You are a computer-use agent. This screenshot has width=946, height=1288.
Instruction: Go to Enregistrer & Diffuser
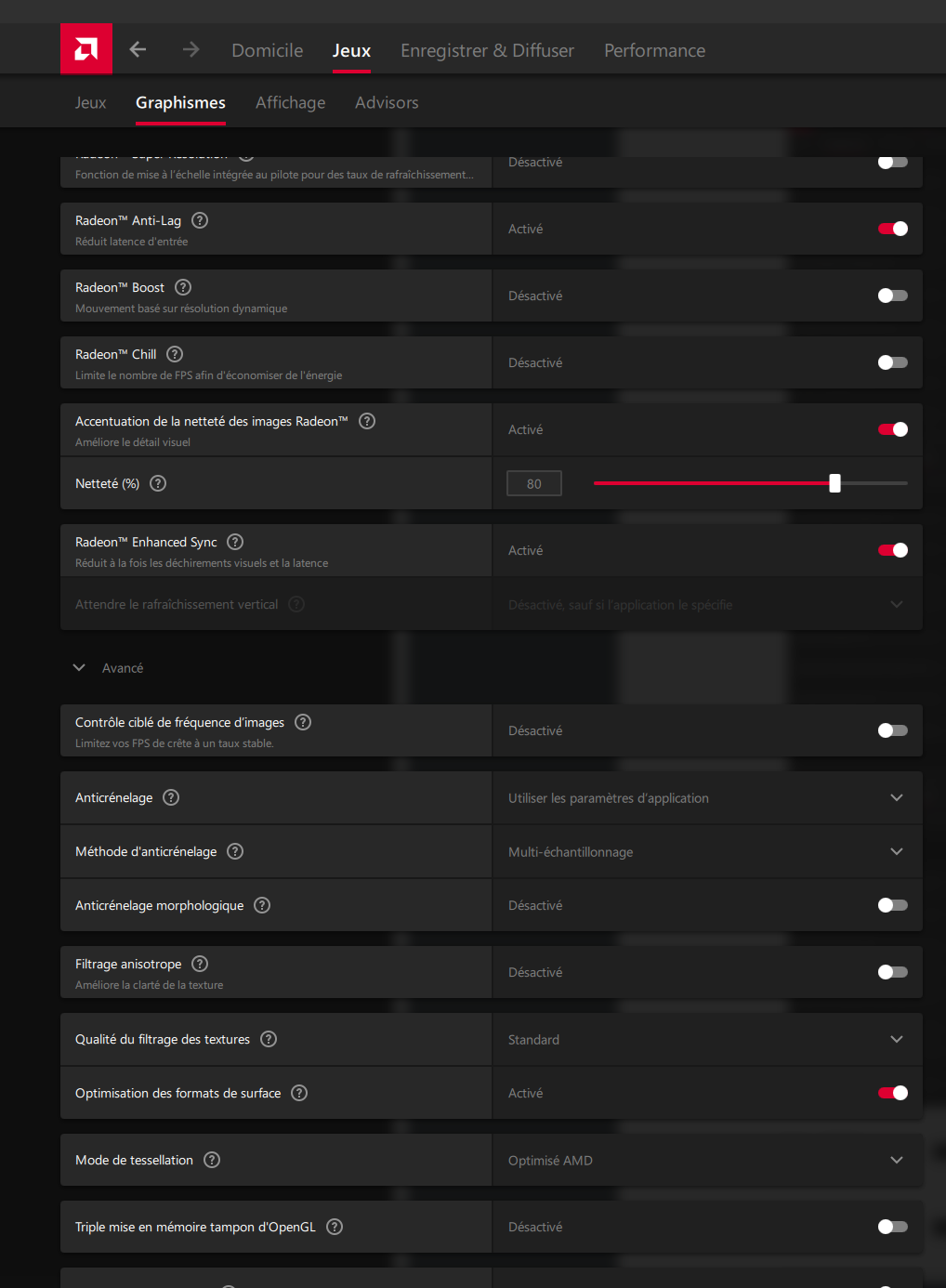coord(487,50)
